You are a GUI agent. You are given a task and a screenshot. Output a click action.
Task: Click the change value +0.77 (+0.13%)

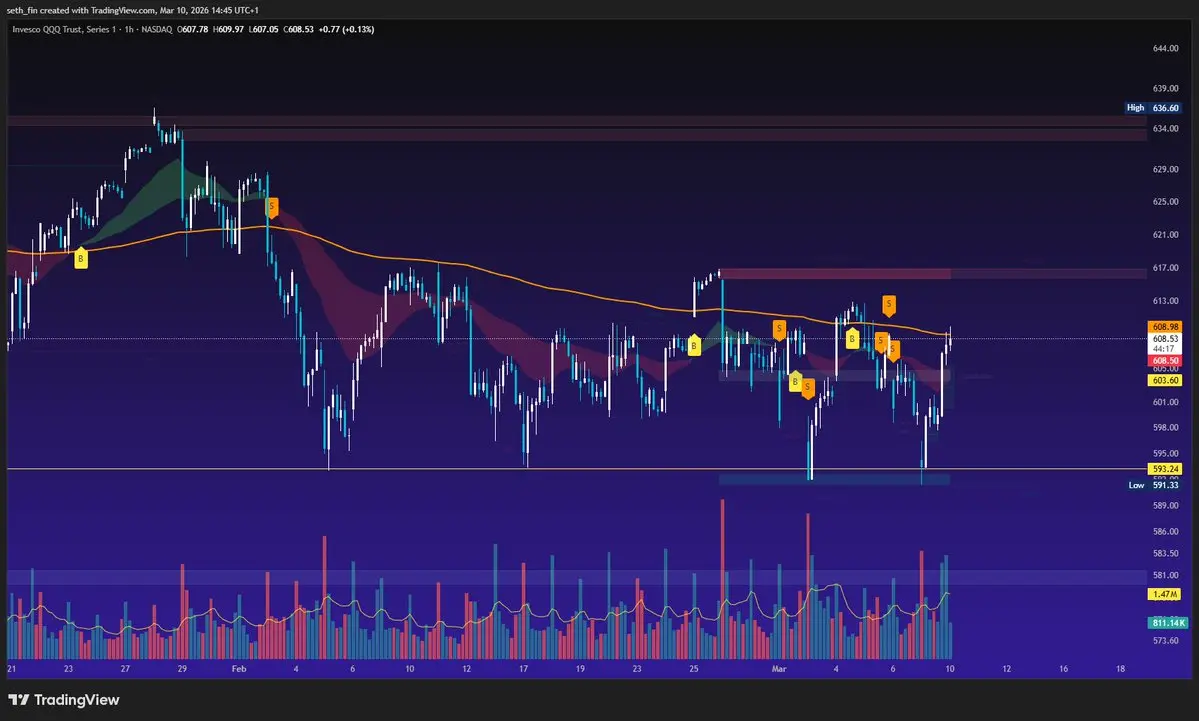click(346, 29)
